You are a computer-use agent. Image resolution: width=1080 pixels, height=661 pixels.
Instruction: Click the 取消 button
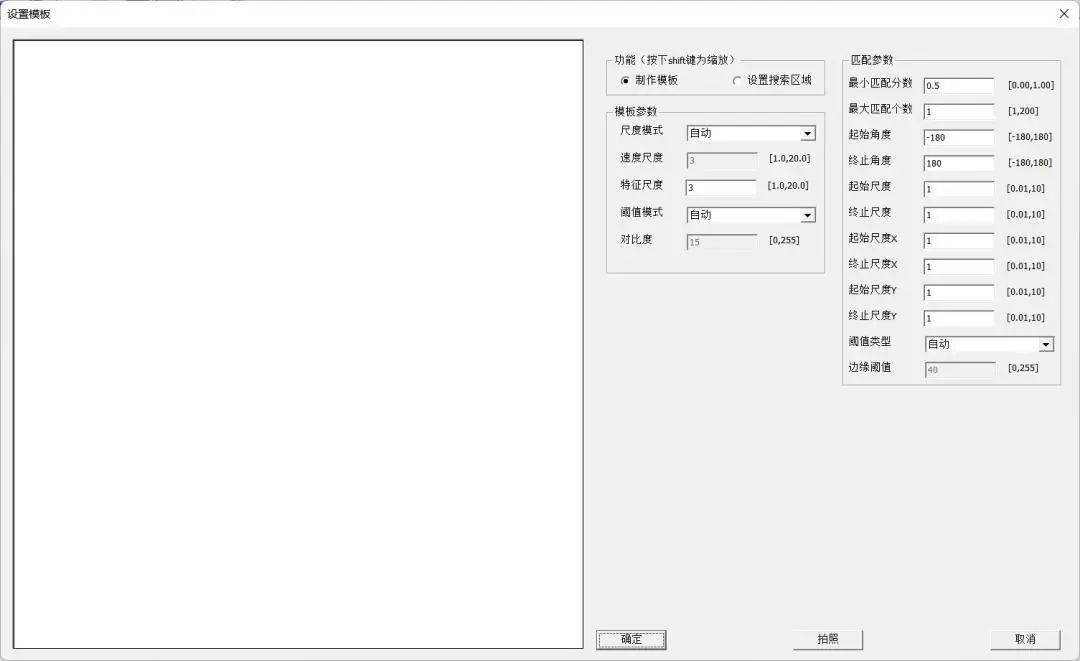(x=1024, y=639)
